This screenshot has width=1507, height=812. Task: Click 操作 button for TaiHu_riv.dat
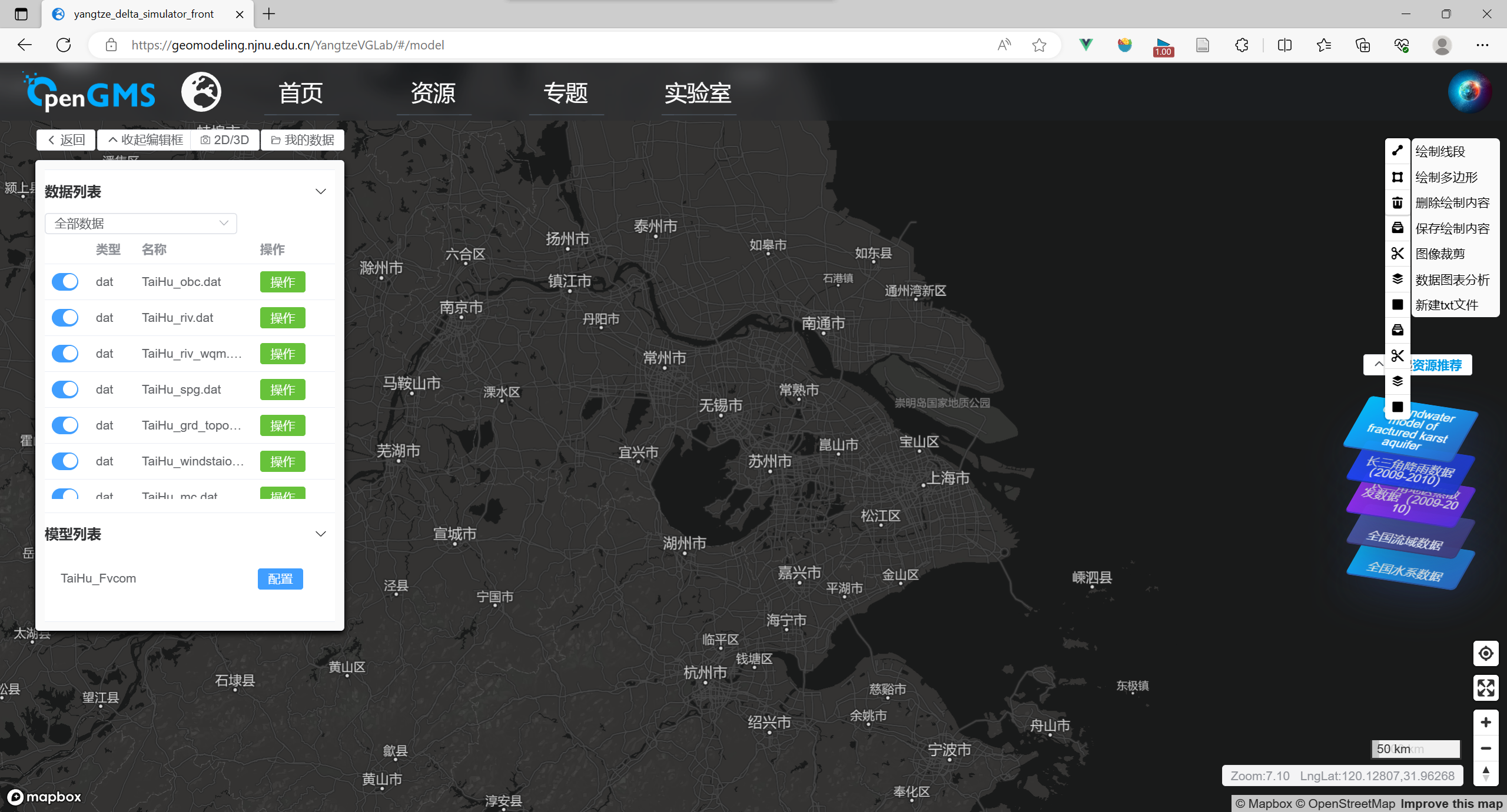[283, 318]
